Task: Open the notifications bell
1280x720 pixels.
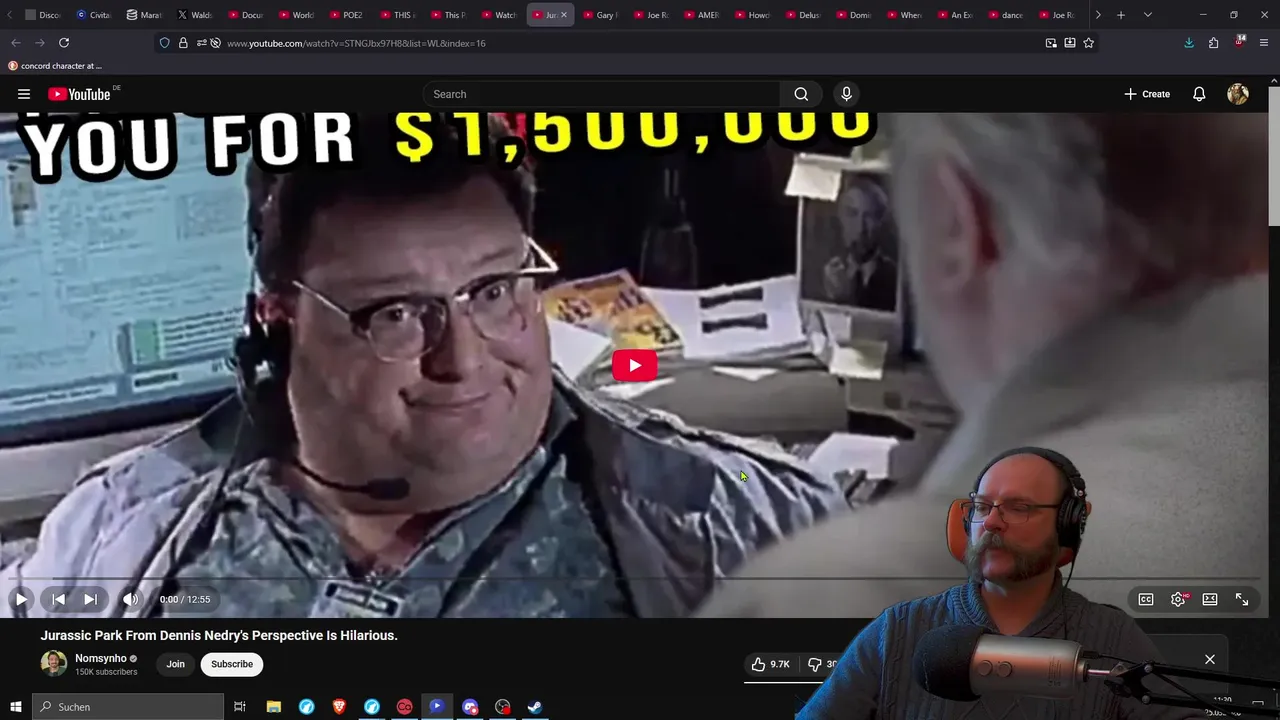Action: 1199,94
